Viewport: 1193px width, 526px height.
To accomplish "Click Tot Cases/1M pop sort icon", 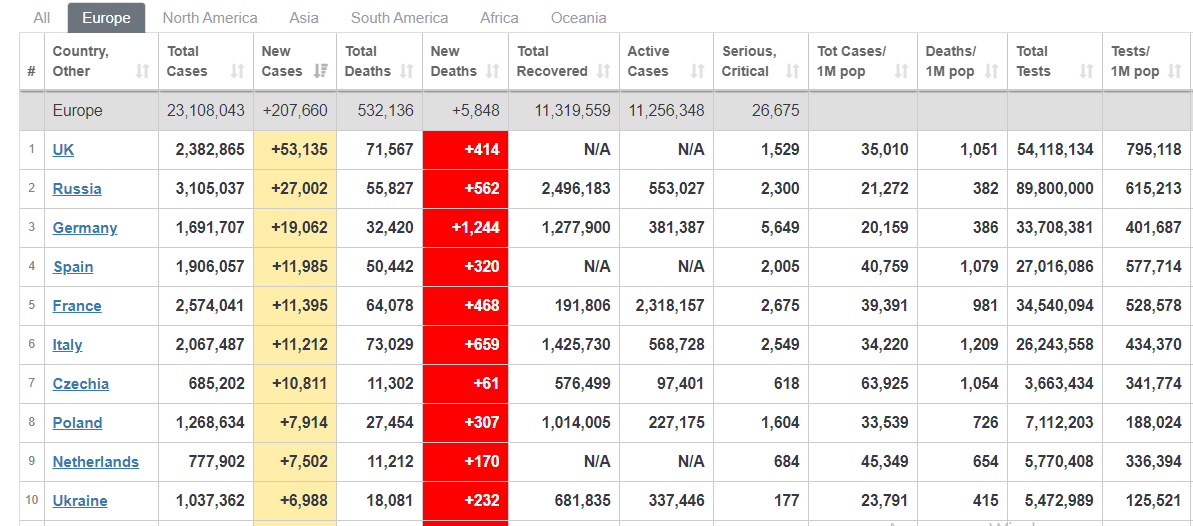I will click(x=901, y=71).
